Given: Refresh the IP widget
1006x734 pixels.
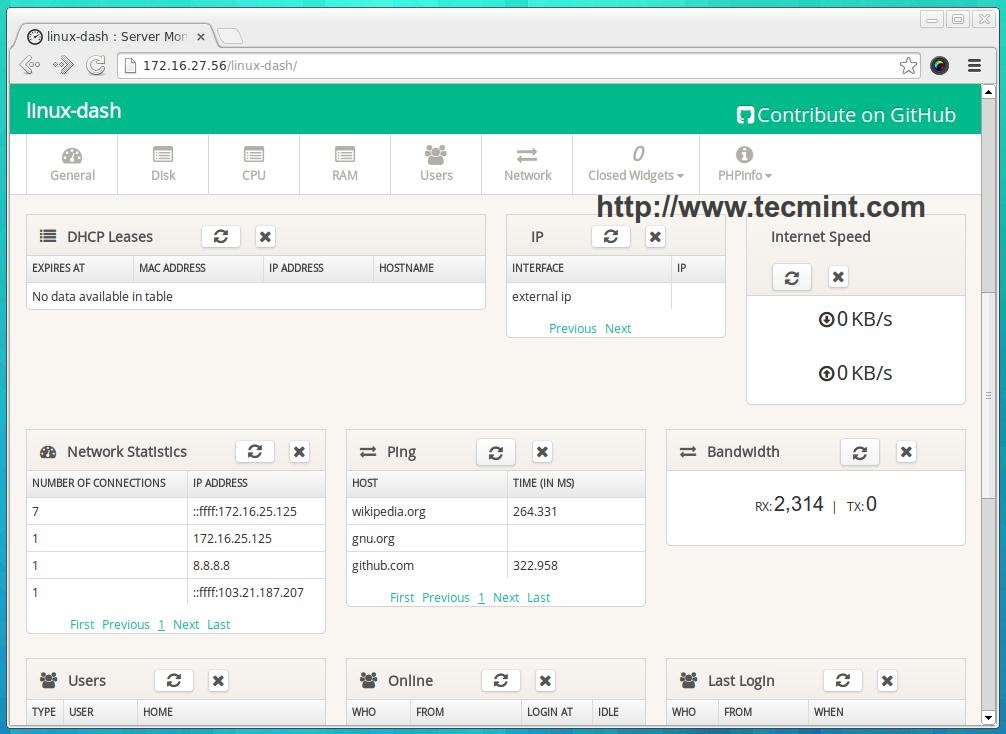Looking at the screenshot, I should click(611, 237).
